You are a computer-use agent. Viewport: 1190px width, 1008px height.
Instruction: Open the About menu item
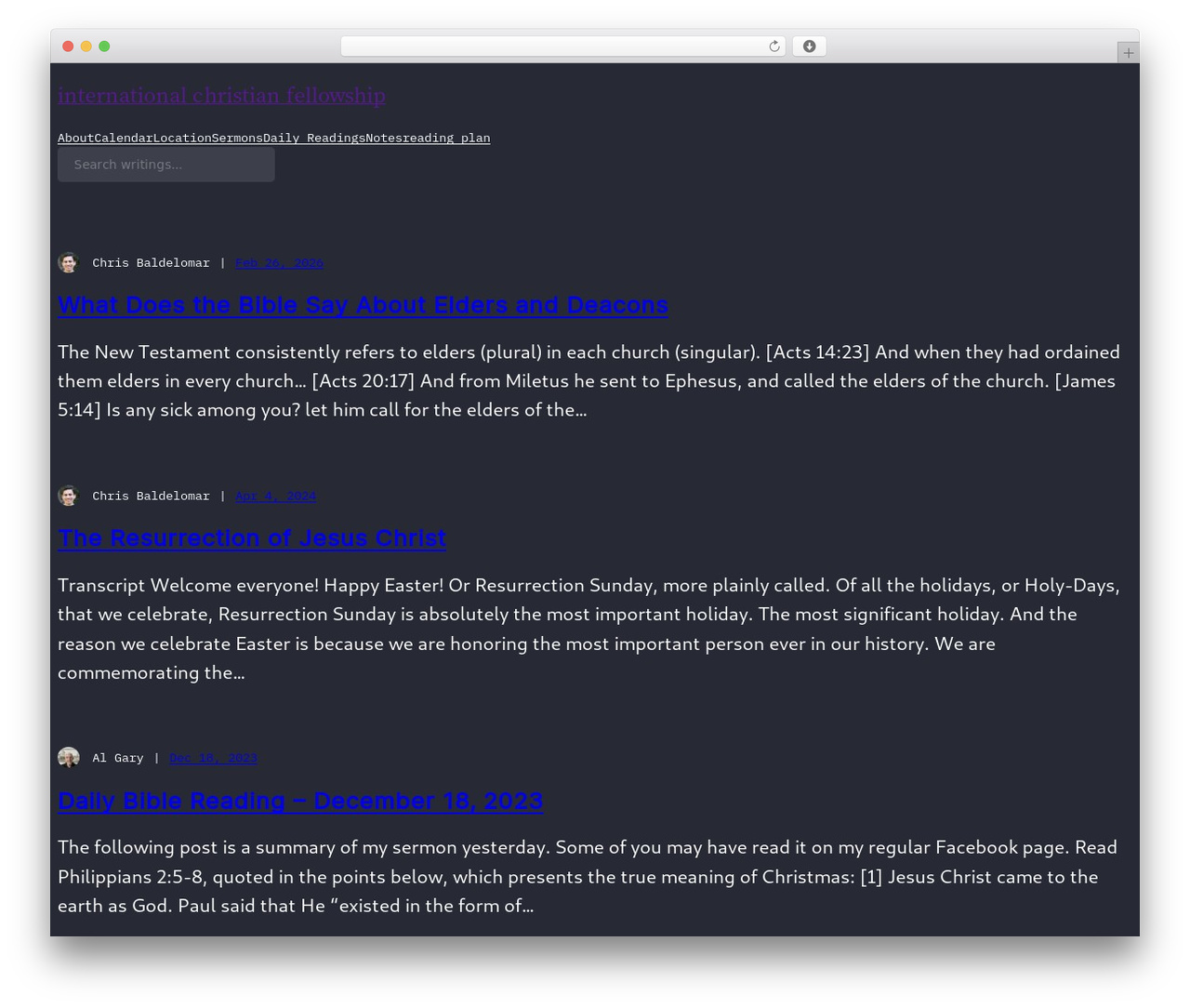(76, 138)
